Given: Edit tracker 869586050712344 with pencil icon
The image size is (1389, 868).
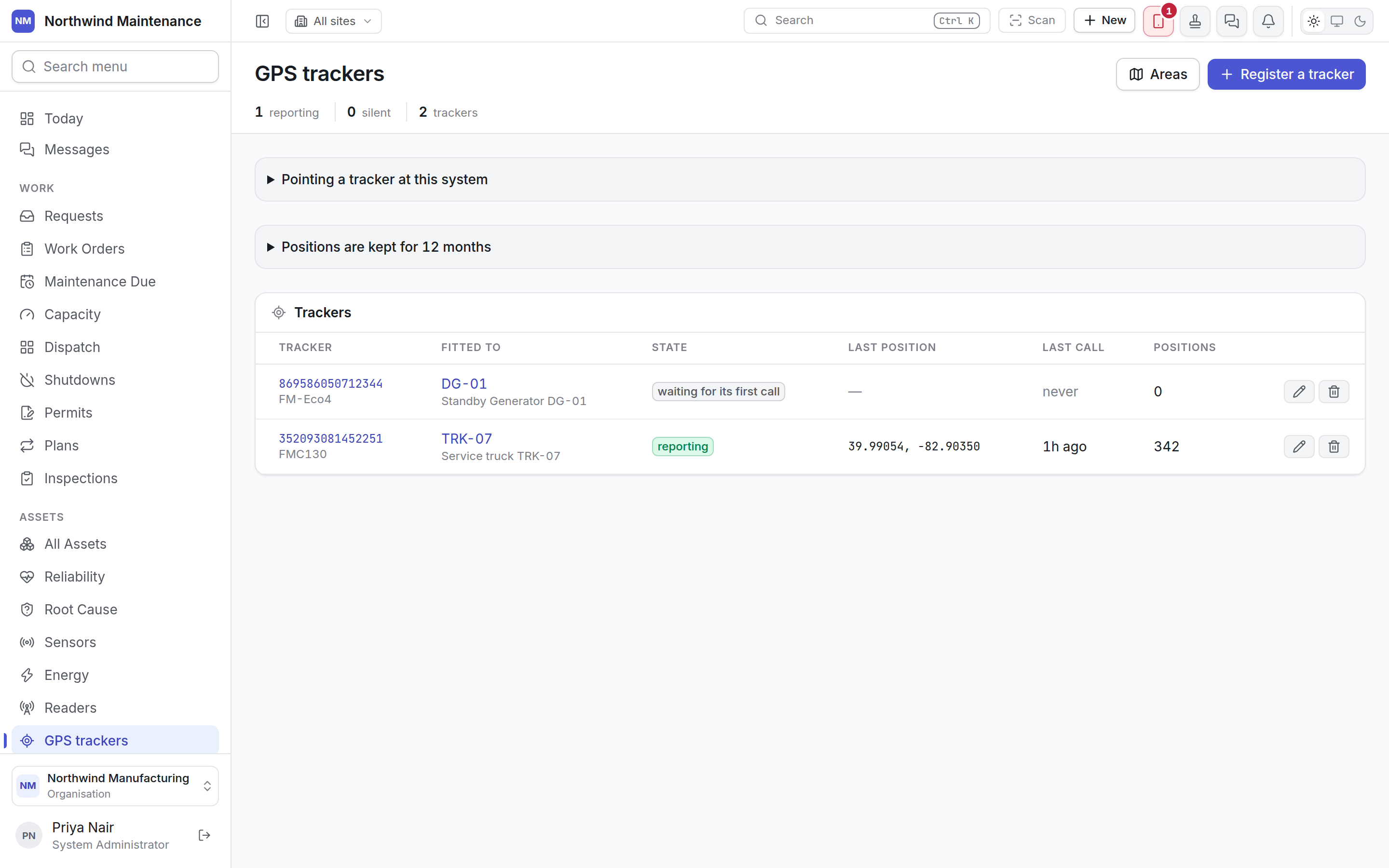Looking at the screenshot, I should [x=1299, y=392].
